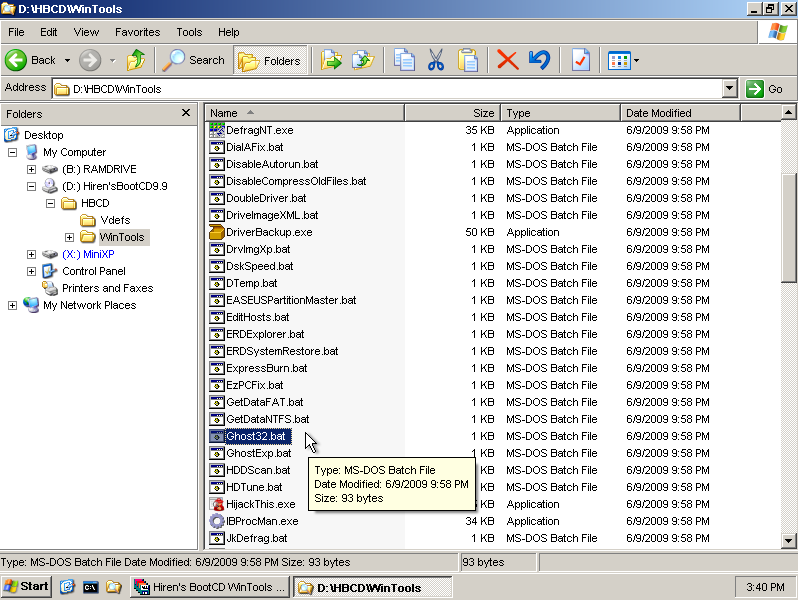The height and width of the screenshot is (600, 798).
Task: Expand the Control Panel node
Action: pyautogui.click(x=31, y=271)
